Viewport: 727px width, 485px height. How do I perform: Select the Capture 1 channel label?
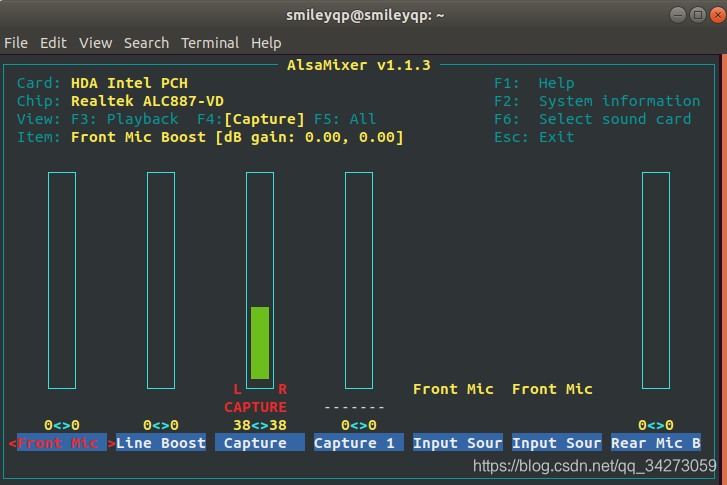click(359, 443)
